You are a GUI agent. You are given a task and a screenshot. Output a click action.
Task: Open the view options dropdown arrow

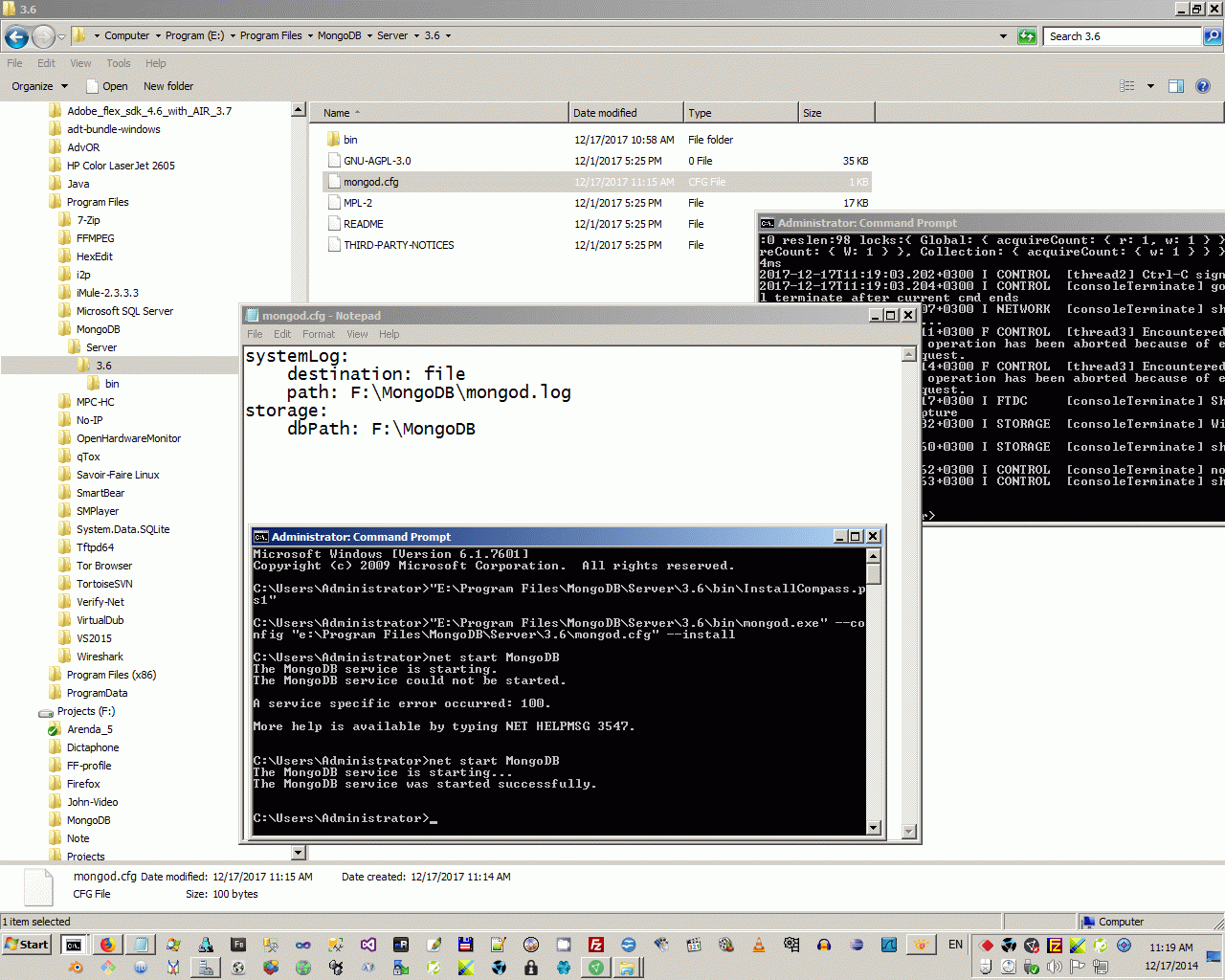(1150, 86)
